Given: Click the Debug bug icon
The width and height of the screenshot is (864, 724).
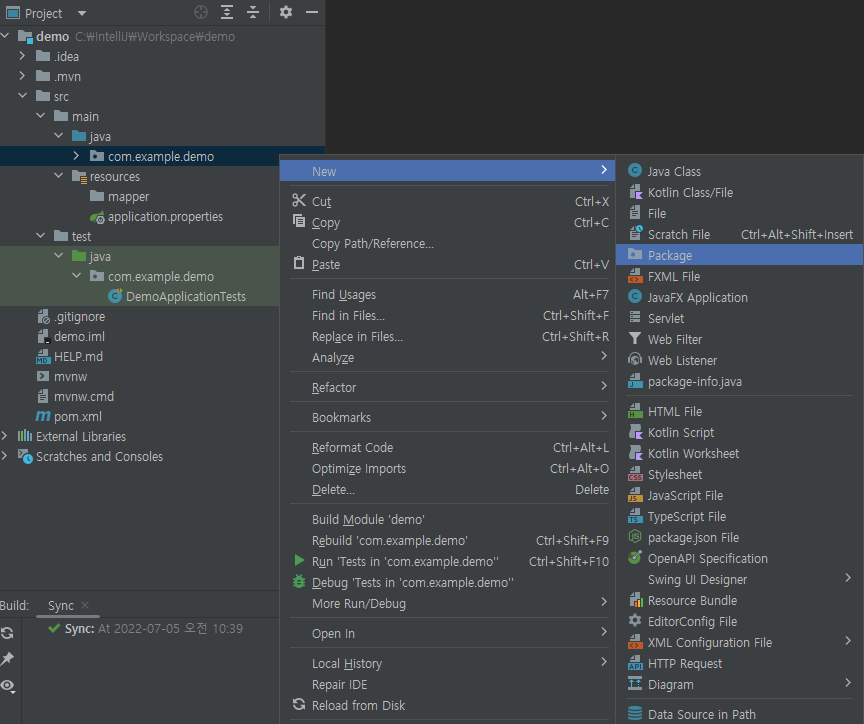Looking at the screenshot, I should click(299, 581).
